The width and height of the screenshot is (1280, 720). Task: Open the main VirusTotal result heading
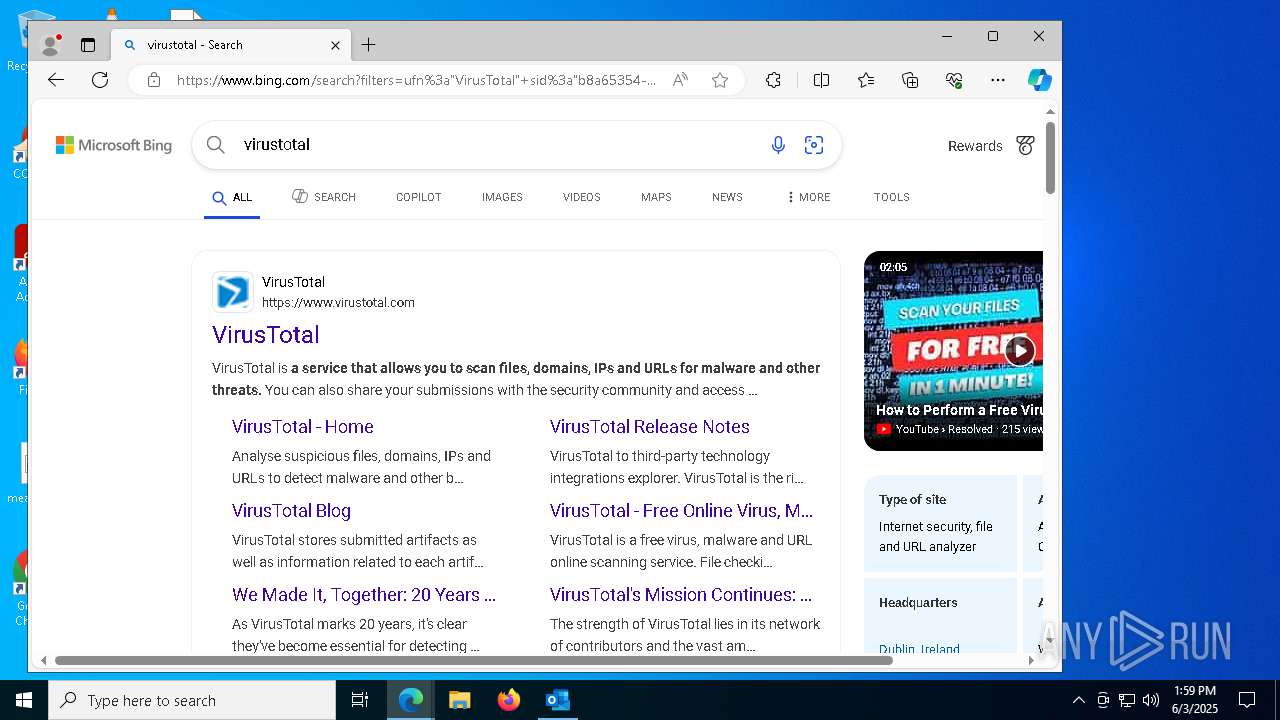tap(266, 335)
